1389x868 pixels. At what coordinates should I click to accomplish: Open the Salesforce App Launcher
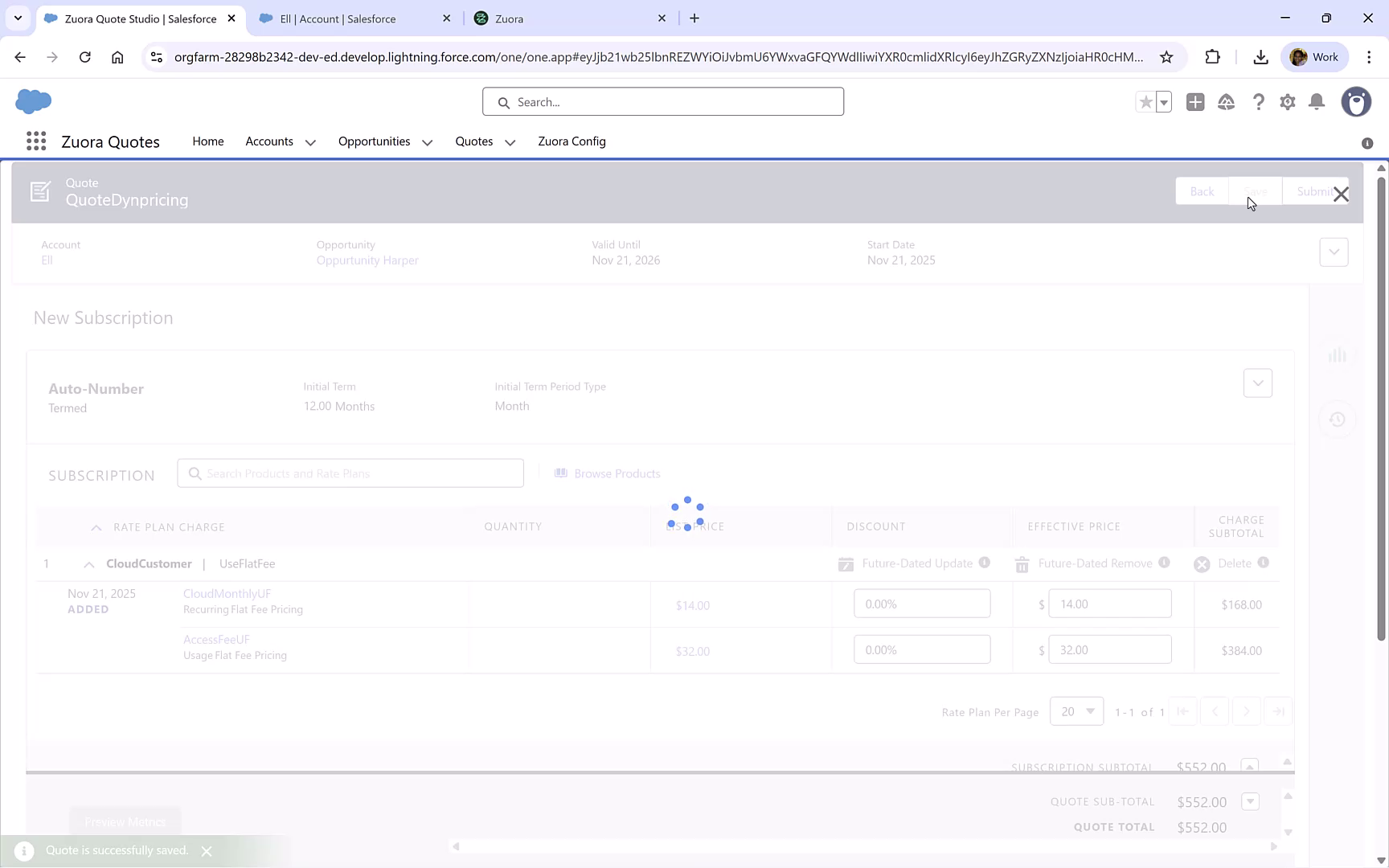35,141
